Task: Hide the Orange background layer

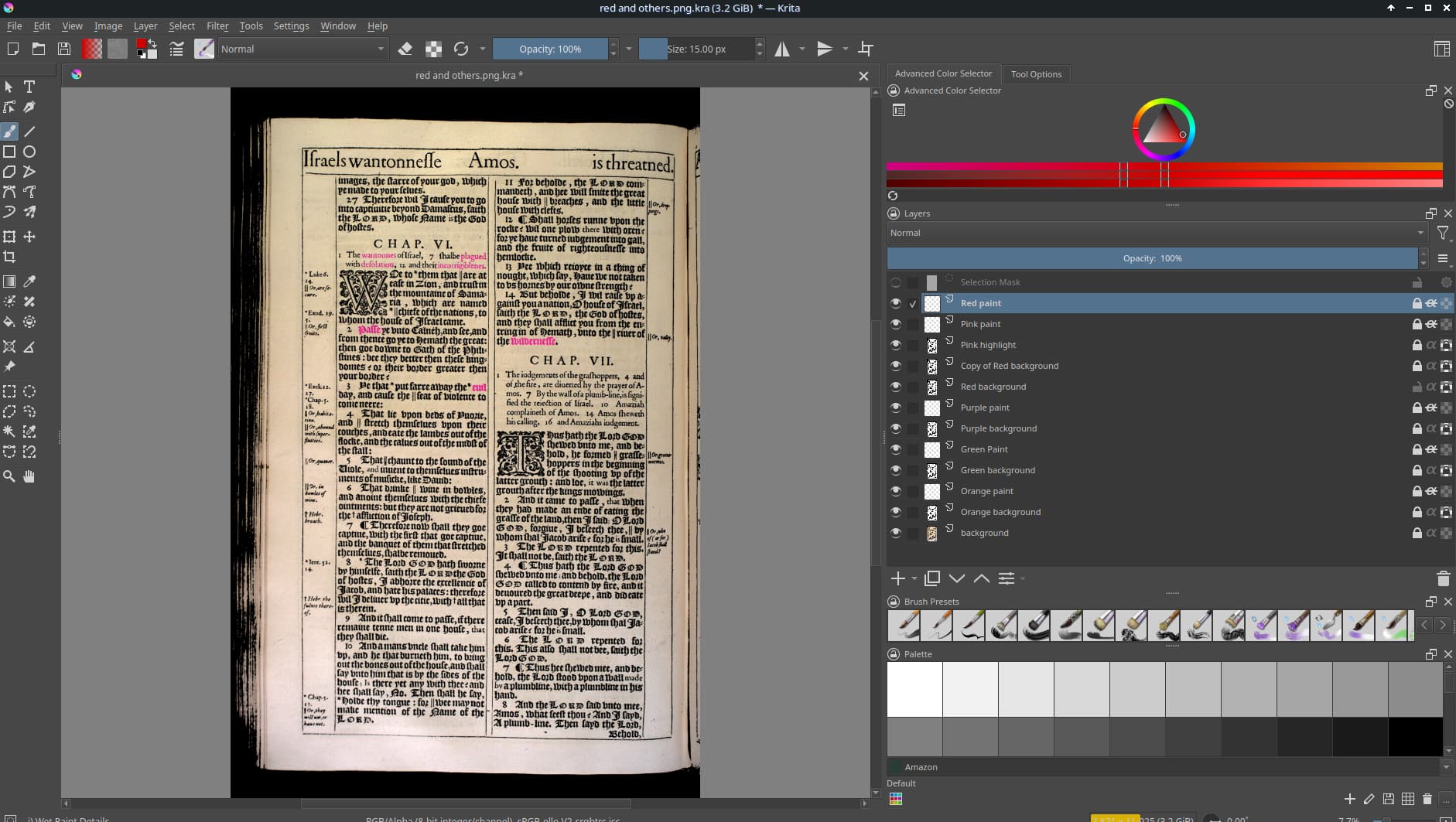Action: [x=896, y=512]
